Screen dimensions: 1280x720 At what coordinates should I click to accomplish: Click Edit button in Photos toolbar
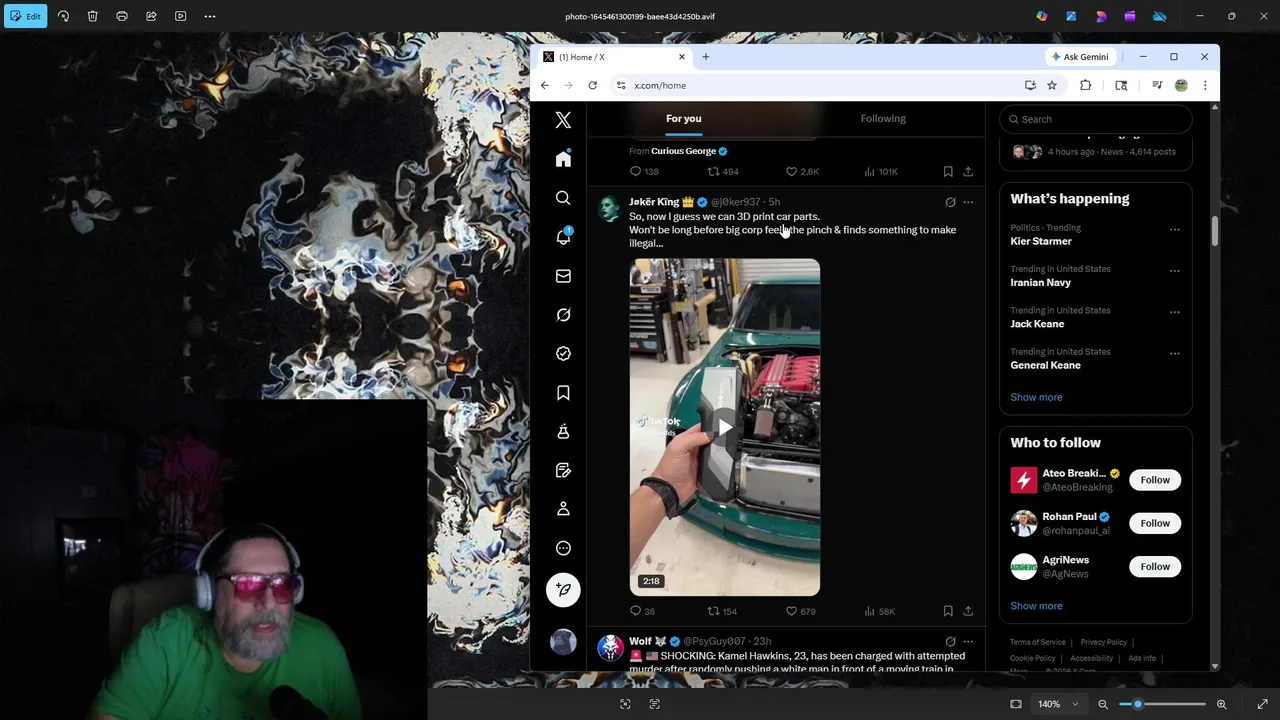coord(25,16)
